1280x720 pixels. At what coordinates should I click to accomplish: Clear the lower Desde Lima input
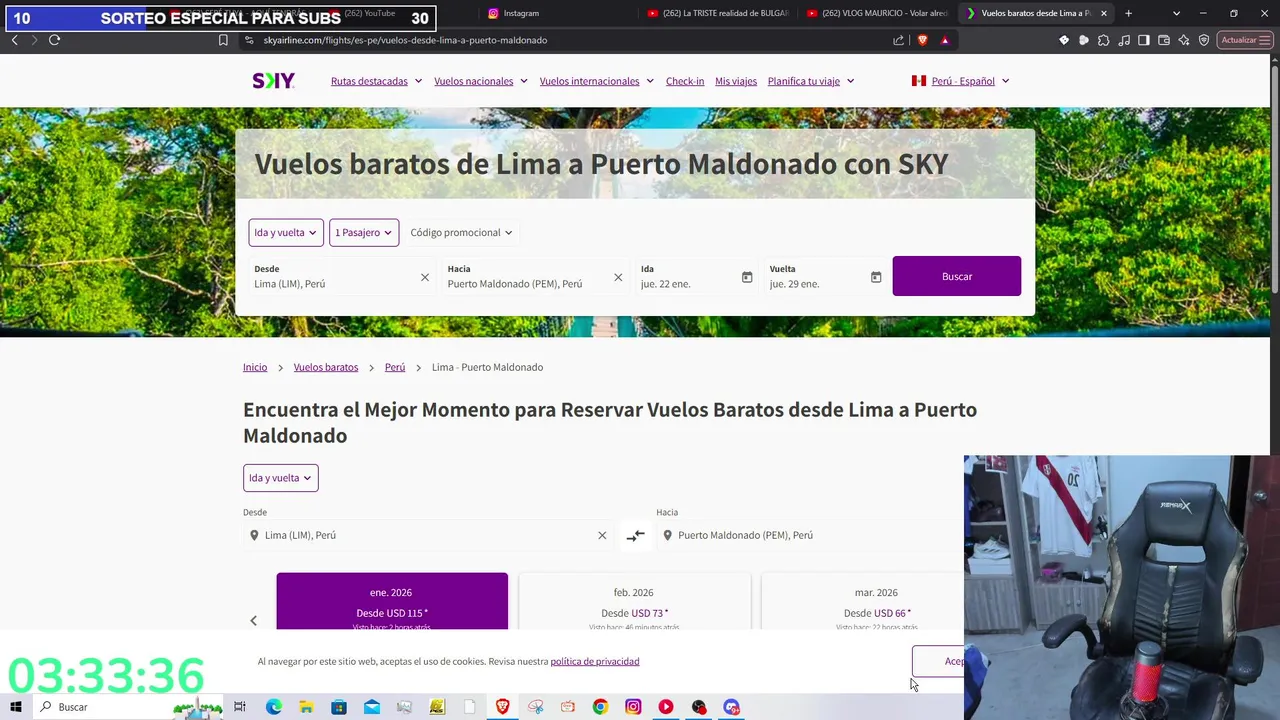602,535
